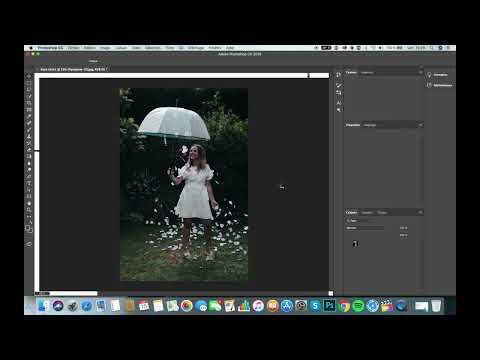Select the Spot Healing Brush tool
The width and height of the screenshot is (480, 360).
tap(29, 123)
